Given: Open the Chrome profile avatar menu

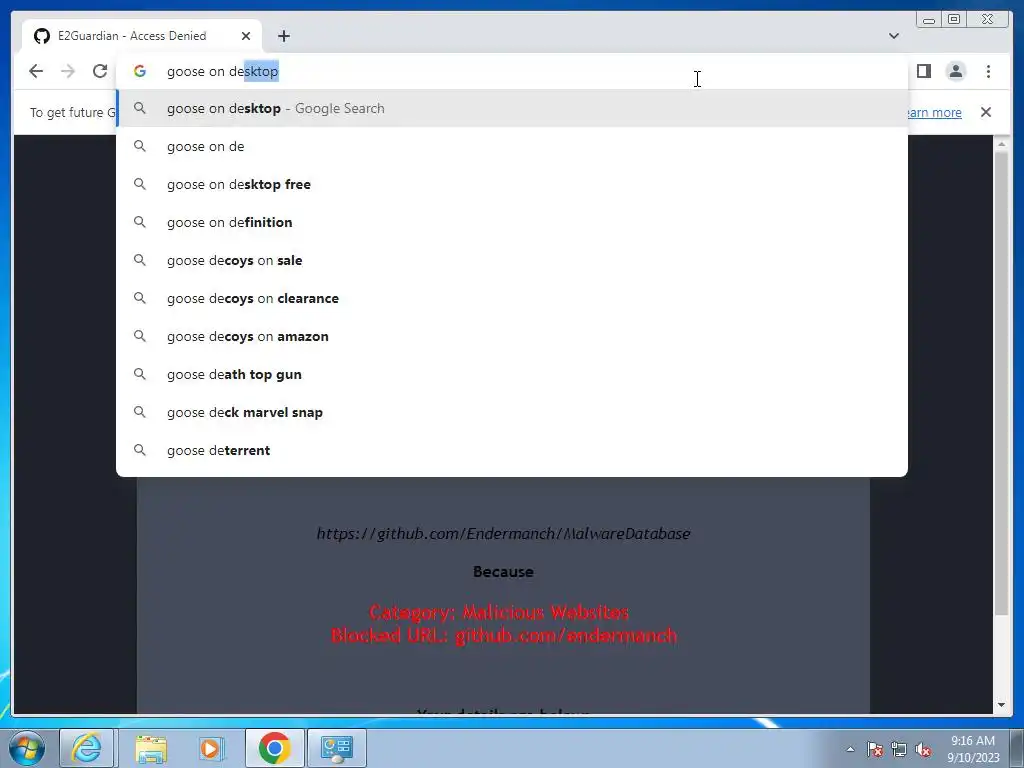Looking at the screenshot, I should (x=955, y=71).
